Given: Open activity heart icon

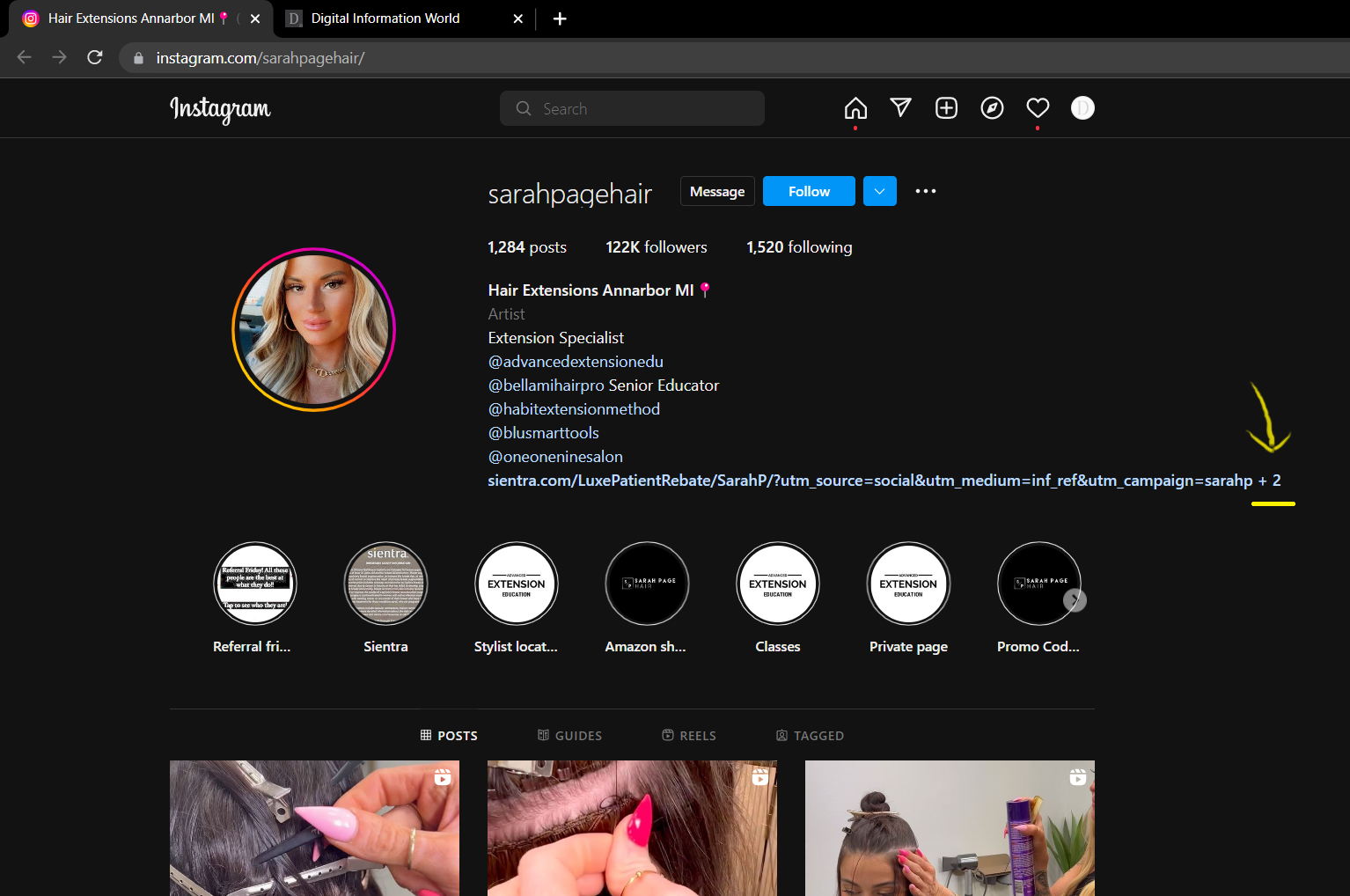Looking at the screenshot, I should click(x=1038, y=108).
